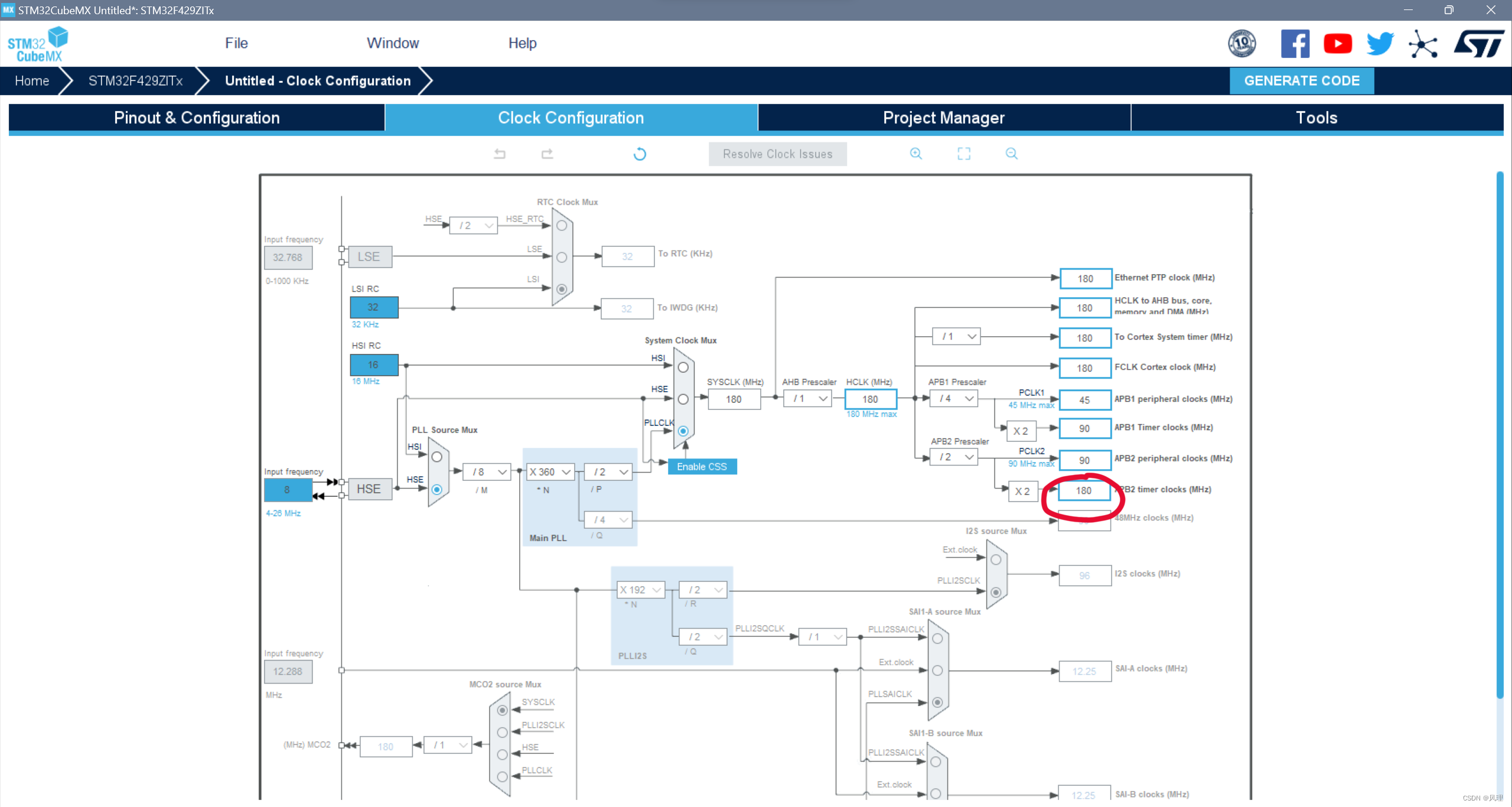Click the HSE input frequency field
This screenshot has height=807, width=1512.
(288, 490)
